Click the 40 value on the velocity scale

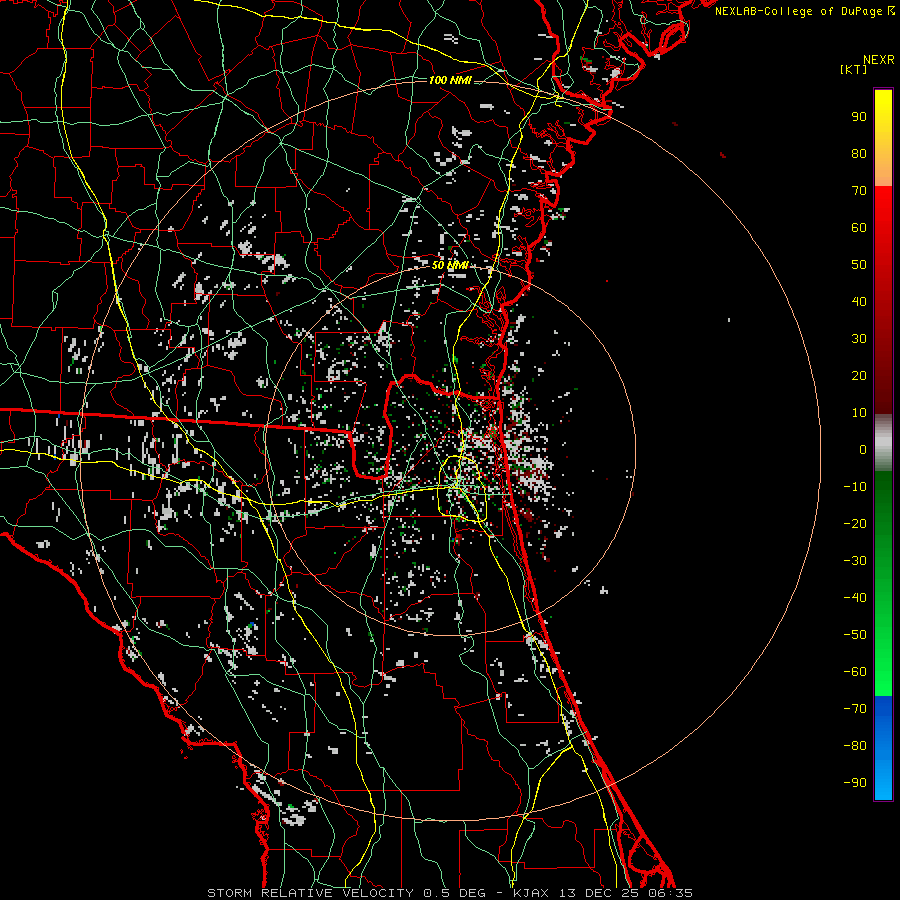859,302
